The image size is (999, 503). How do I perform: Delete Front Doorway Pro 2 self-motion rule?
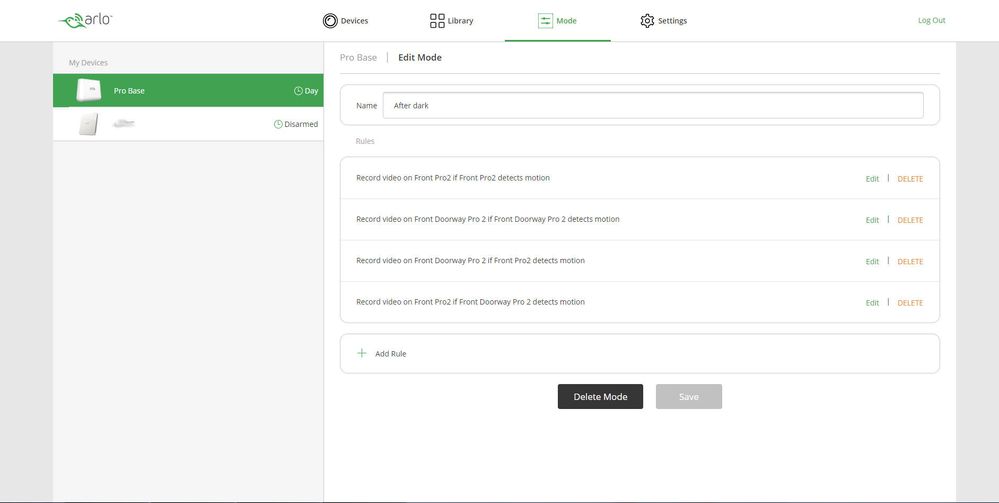pos(910,220)
